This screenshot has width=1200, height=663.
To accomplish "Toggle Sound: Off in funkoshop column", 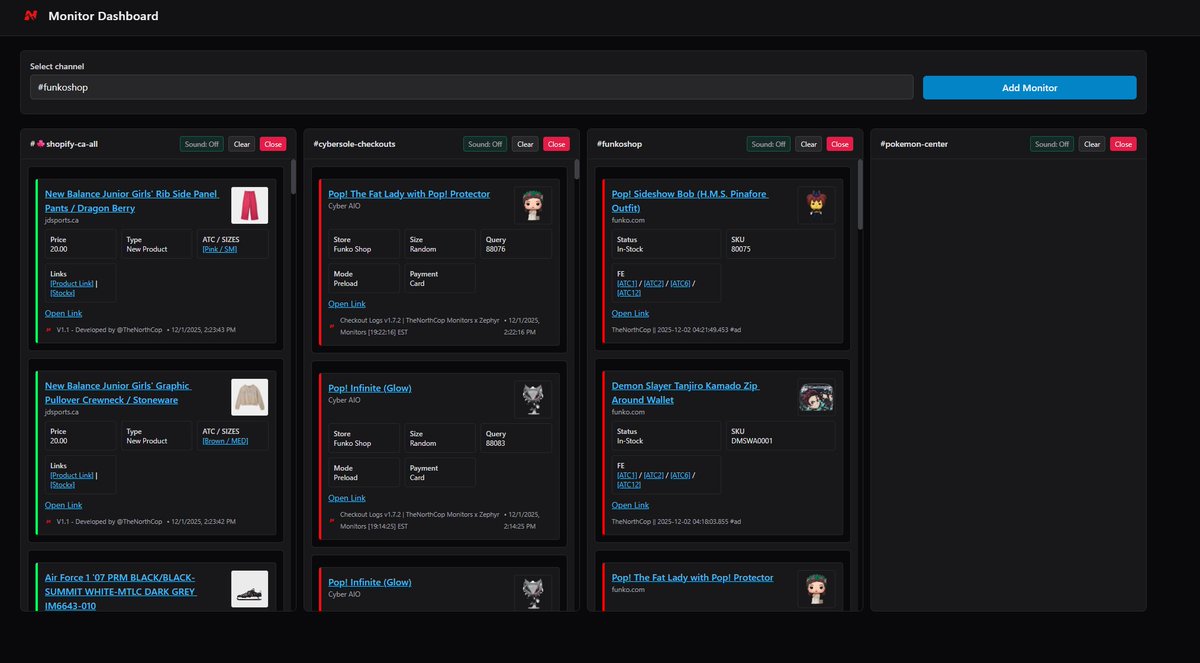I will (768, 144).
